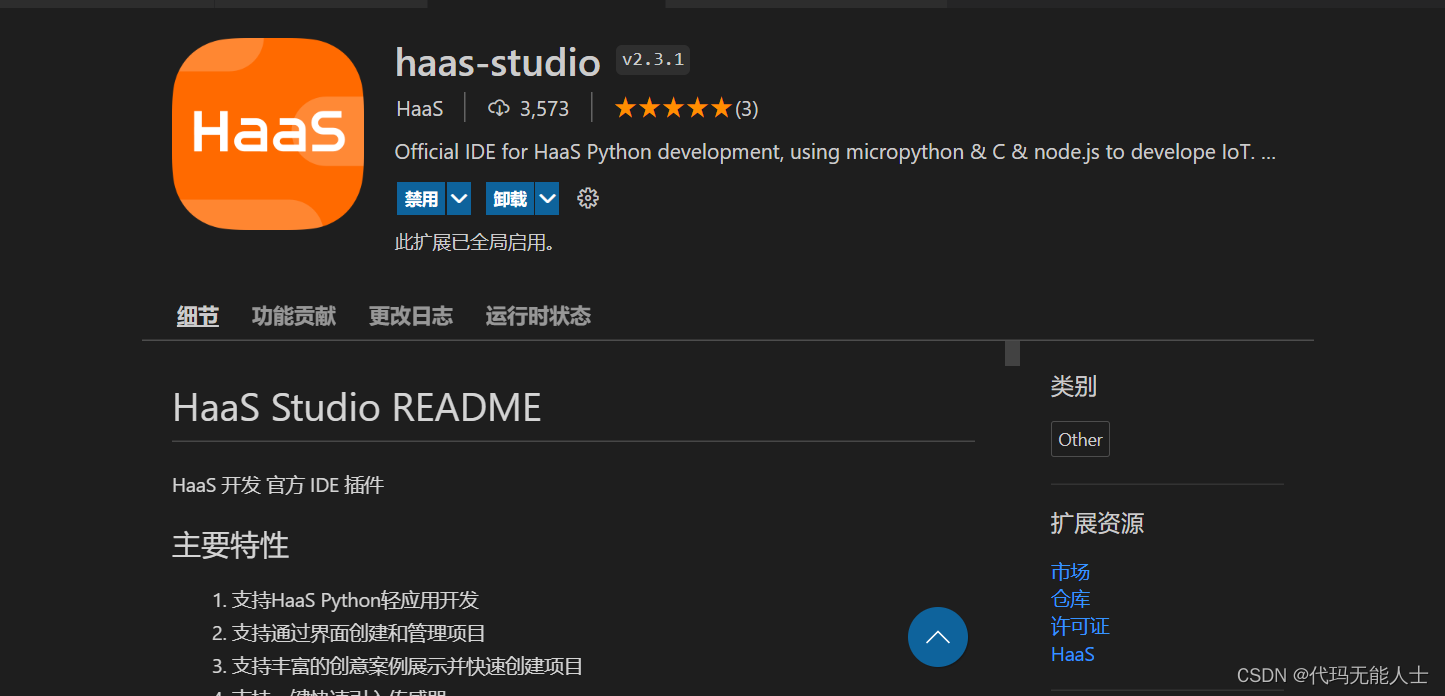Click list item 支持通过界面创建和管理项目

click(x=359, y=633)
